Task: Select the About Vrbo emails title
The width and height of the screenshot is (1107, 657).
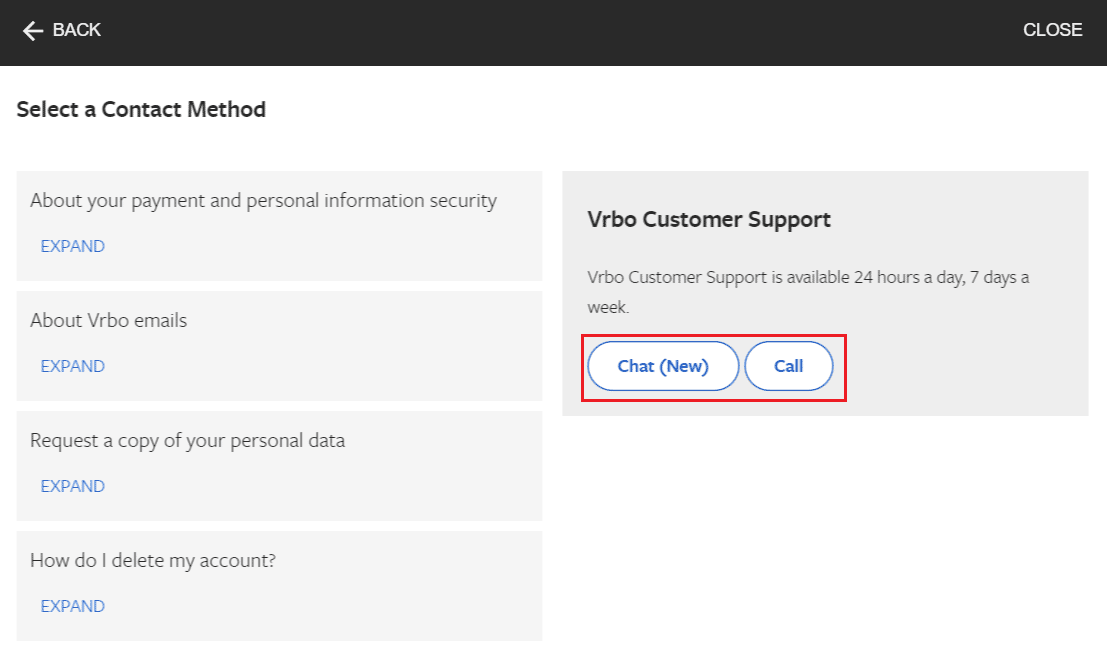Action: [x=109, y=321]
